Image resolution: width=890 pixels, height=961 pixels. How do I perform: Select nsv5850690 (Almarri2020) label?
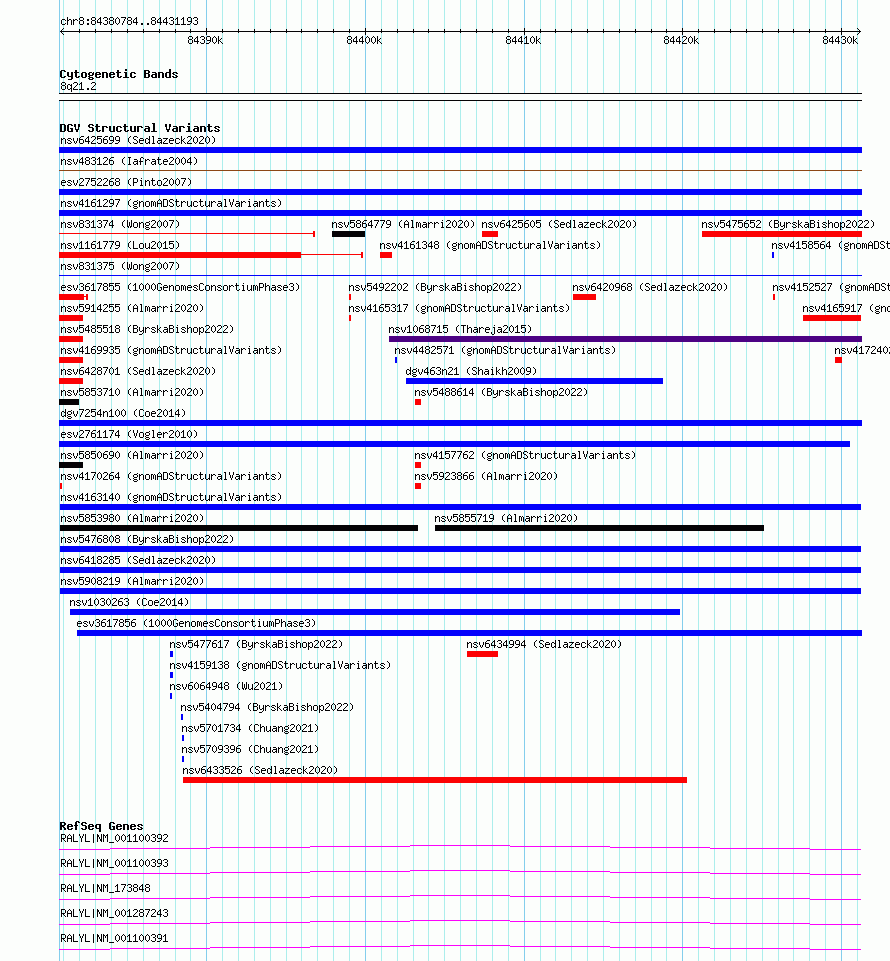pyautogui.click(x=132, y=455)
